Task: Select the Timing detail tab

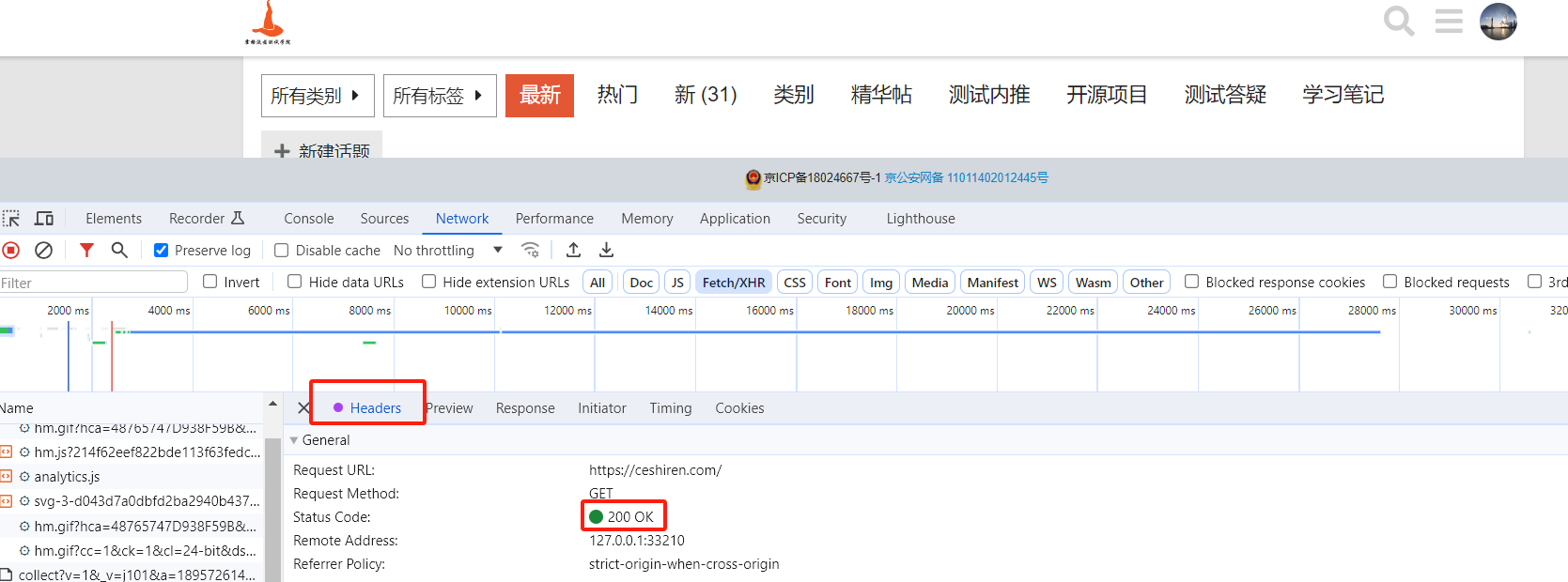Action: 671,408
